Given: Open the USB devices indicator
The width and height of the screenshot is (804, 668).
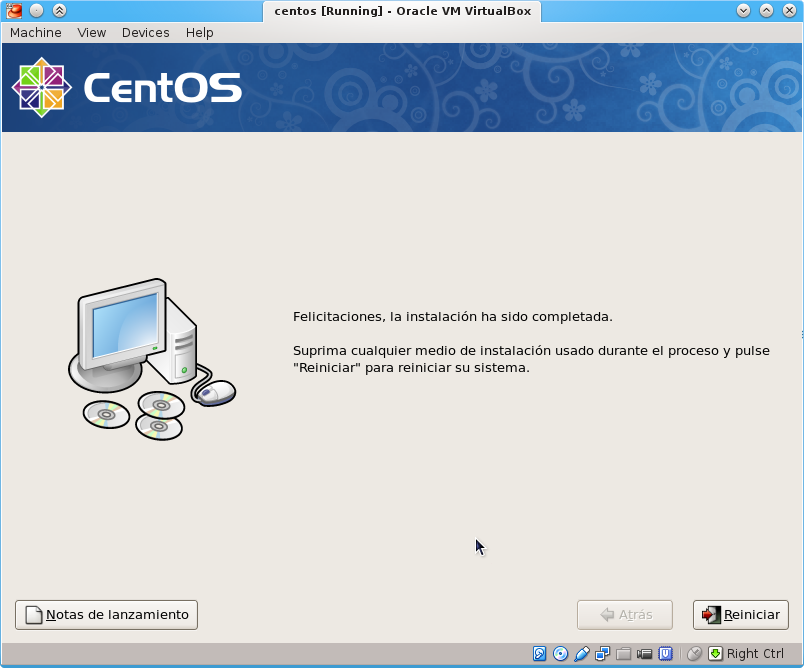Looking at the screenshot, I should pos(581,654).
